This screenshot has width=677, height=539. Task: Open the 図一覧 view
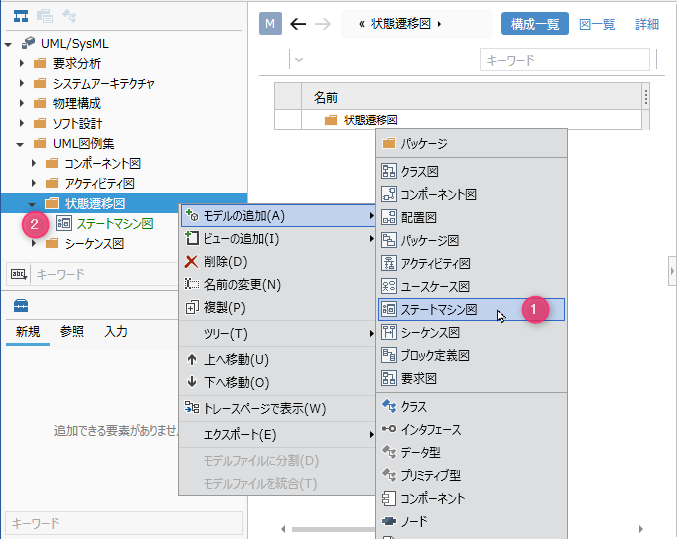597,24
